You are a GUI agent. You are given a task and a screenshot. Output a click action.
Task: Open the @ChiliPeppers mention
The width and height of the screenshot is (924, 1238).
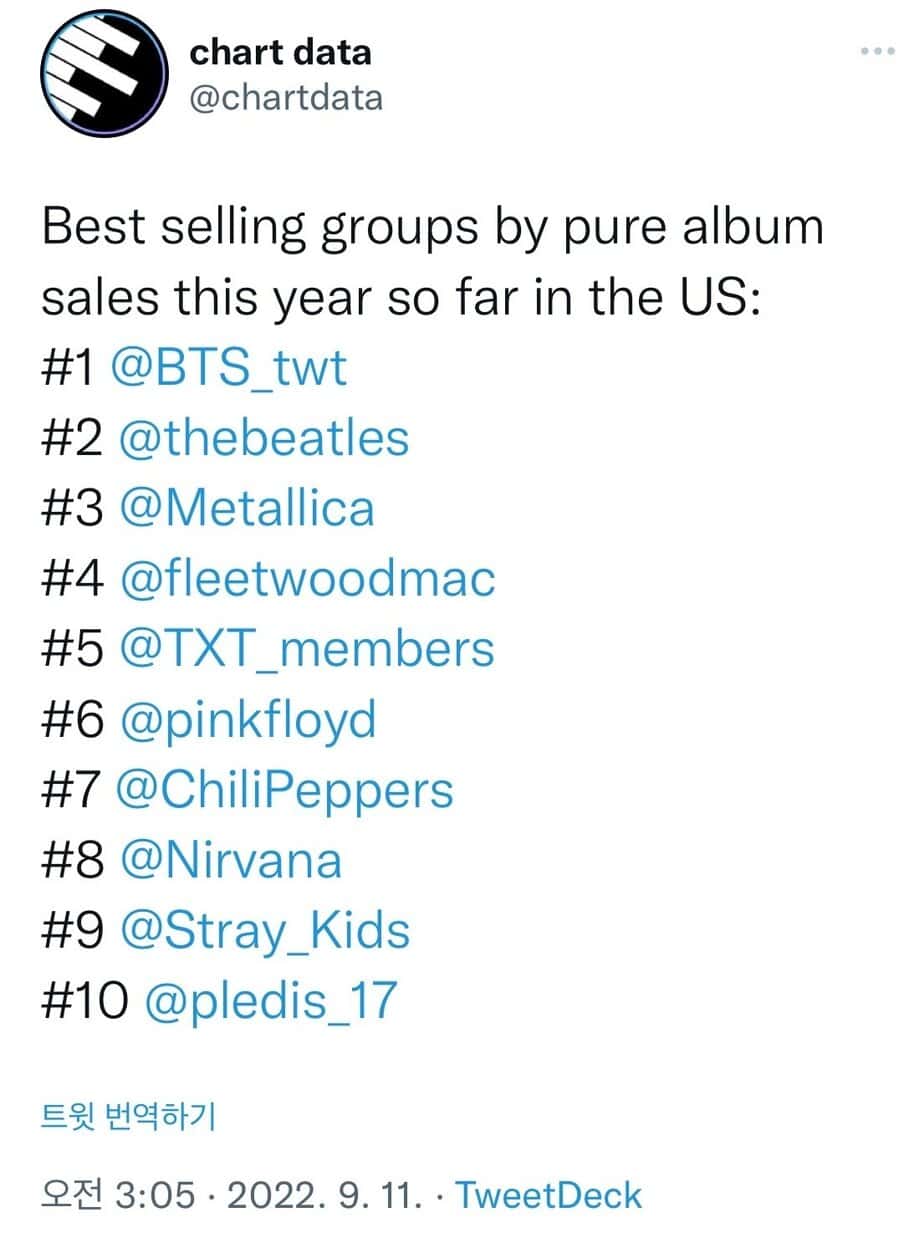pos(285,790)
